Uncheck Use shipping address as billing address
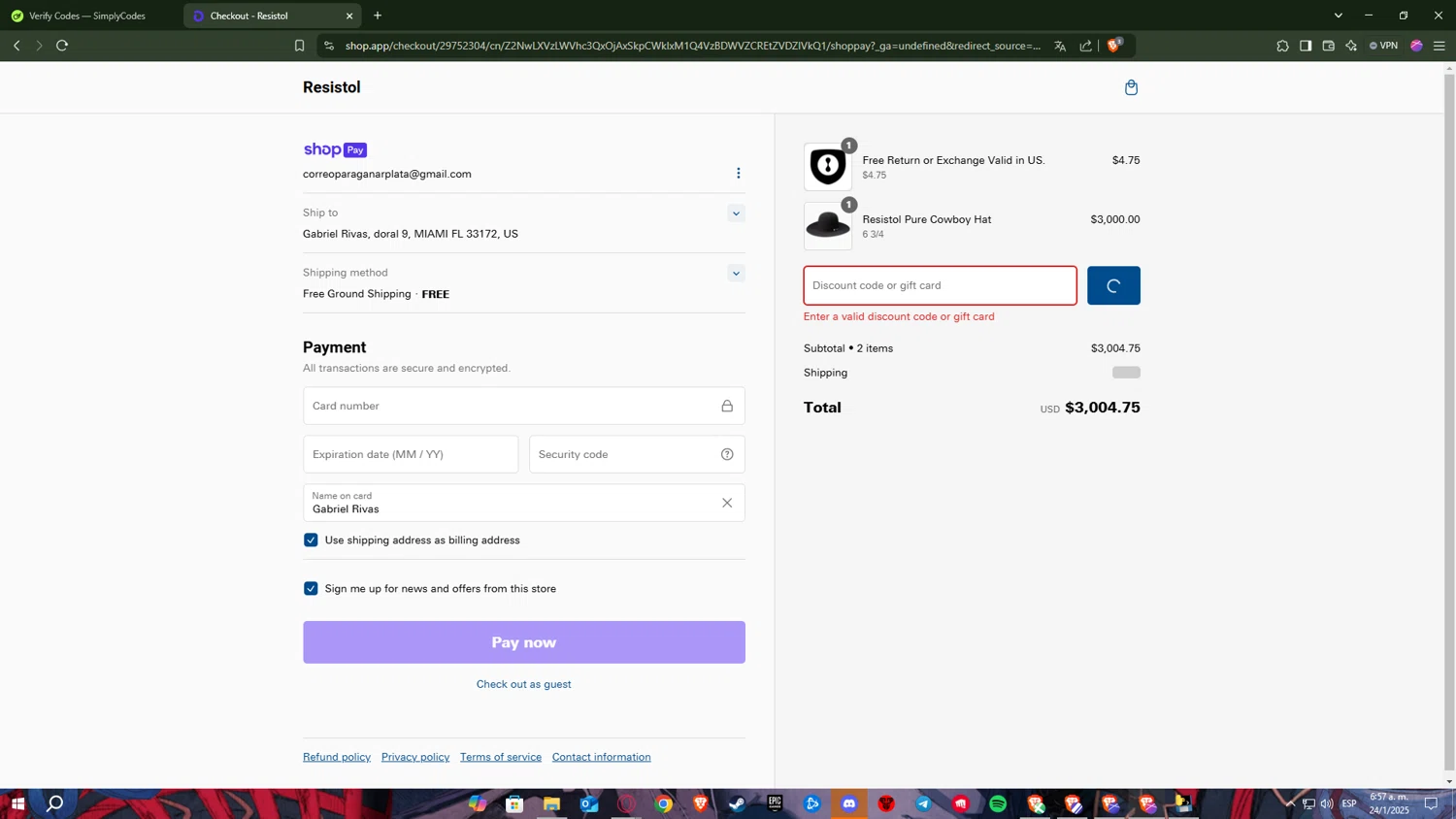1456x819 pixels. point(311,541)
